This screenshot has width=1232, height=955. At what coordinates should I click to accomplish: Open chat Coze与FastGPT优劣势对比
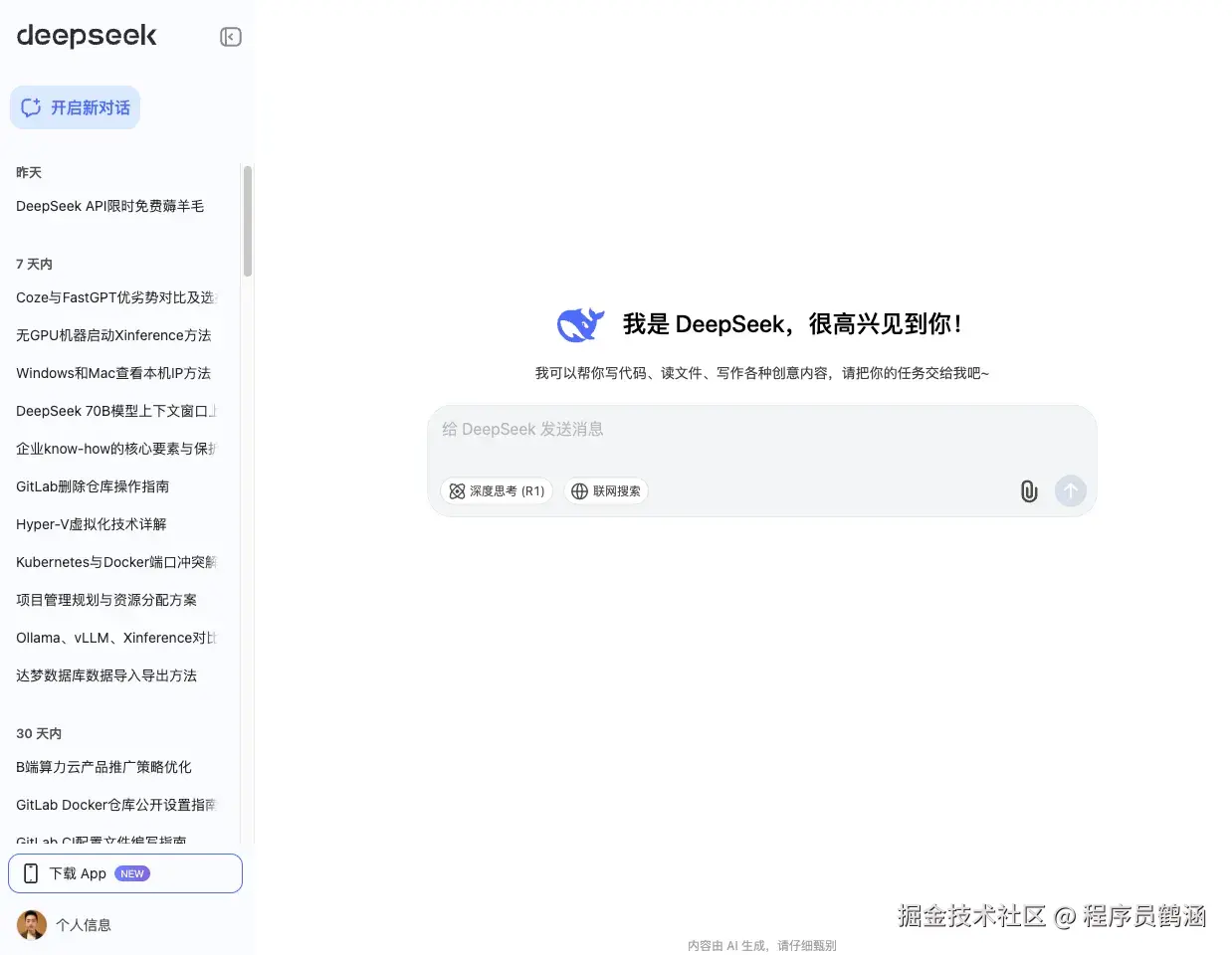click(115, 297)
